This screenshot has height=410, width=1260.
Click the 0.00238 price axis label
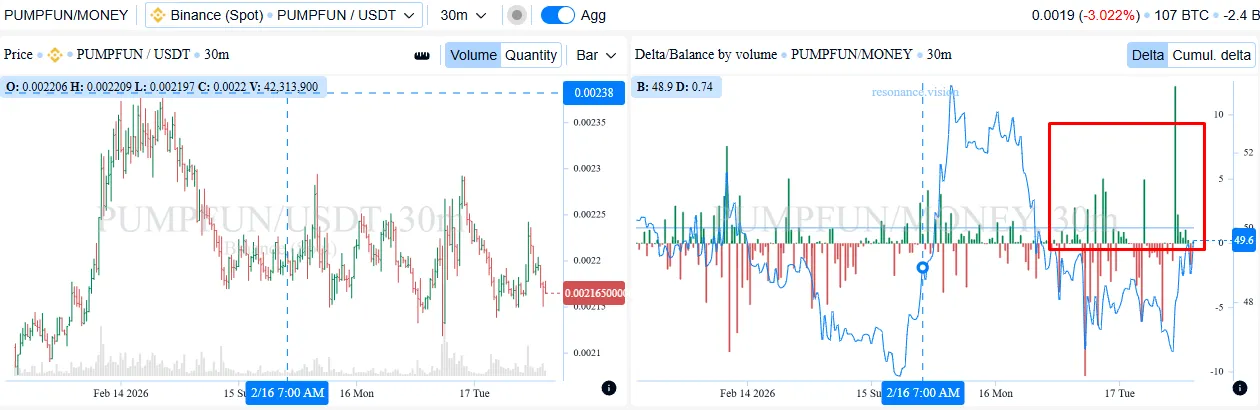(594, 93)
